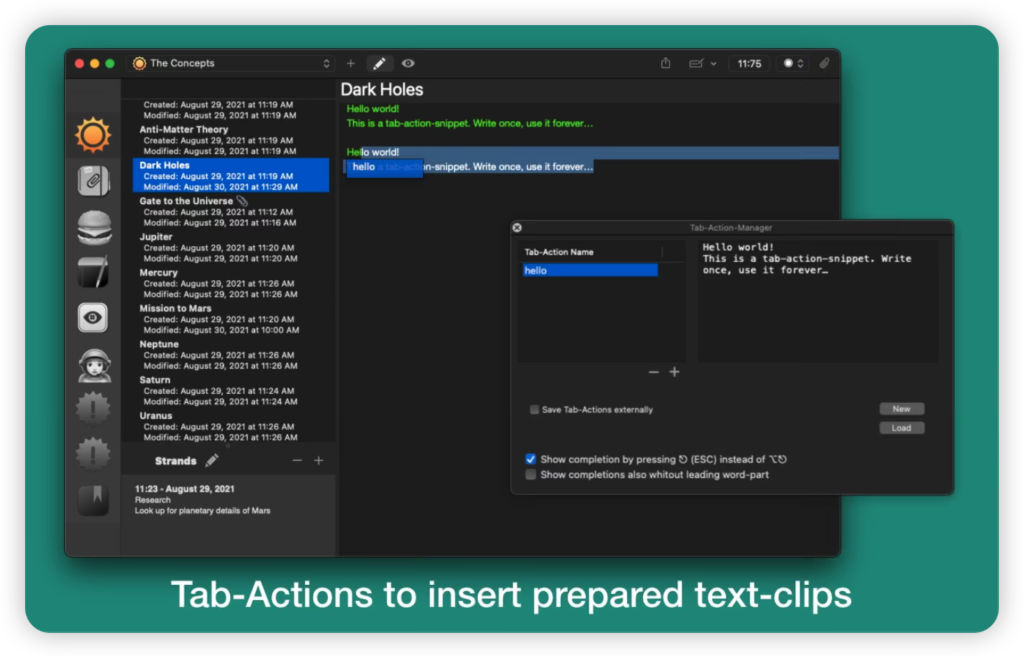This screenshot has height=658, width=1024.
Task: Select the Mission to Mars note
Action: click(175, 308)
